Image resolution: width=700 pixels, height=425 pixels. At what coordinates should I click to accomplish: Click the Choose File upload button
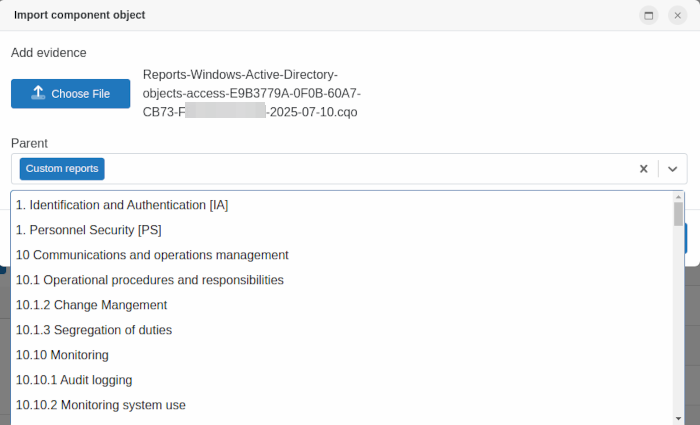click(71, 94)
